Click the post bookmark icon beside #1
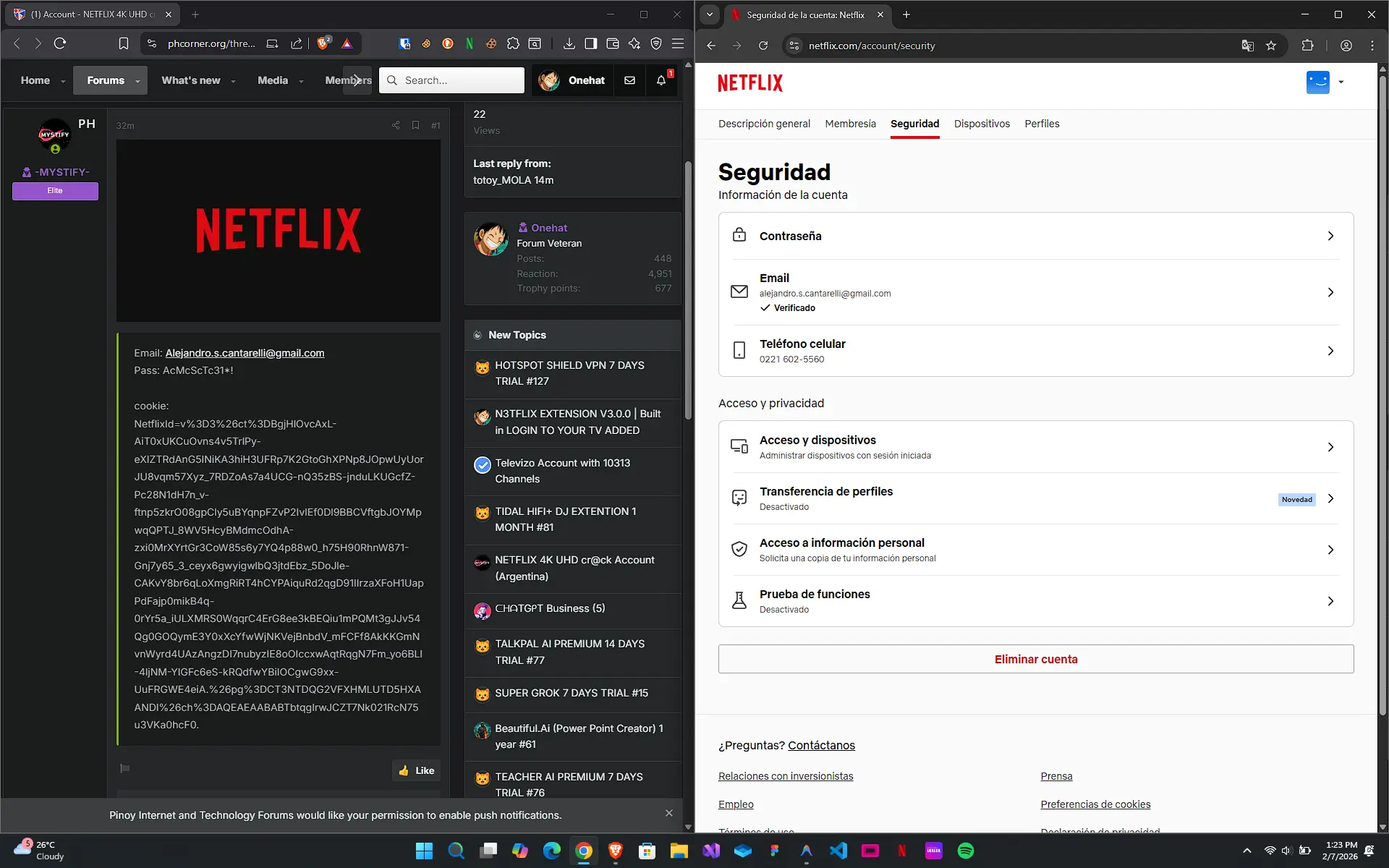1389x868 pixels. (x=415, y=125)
